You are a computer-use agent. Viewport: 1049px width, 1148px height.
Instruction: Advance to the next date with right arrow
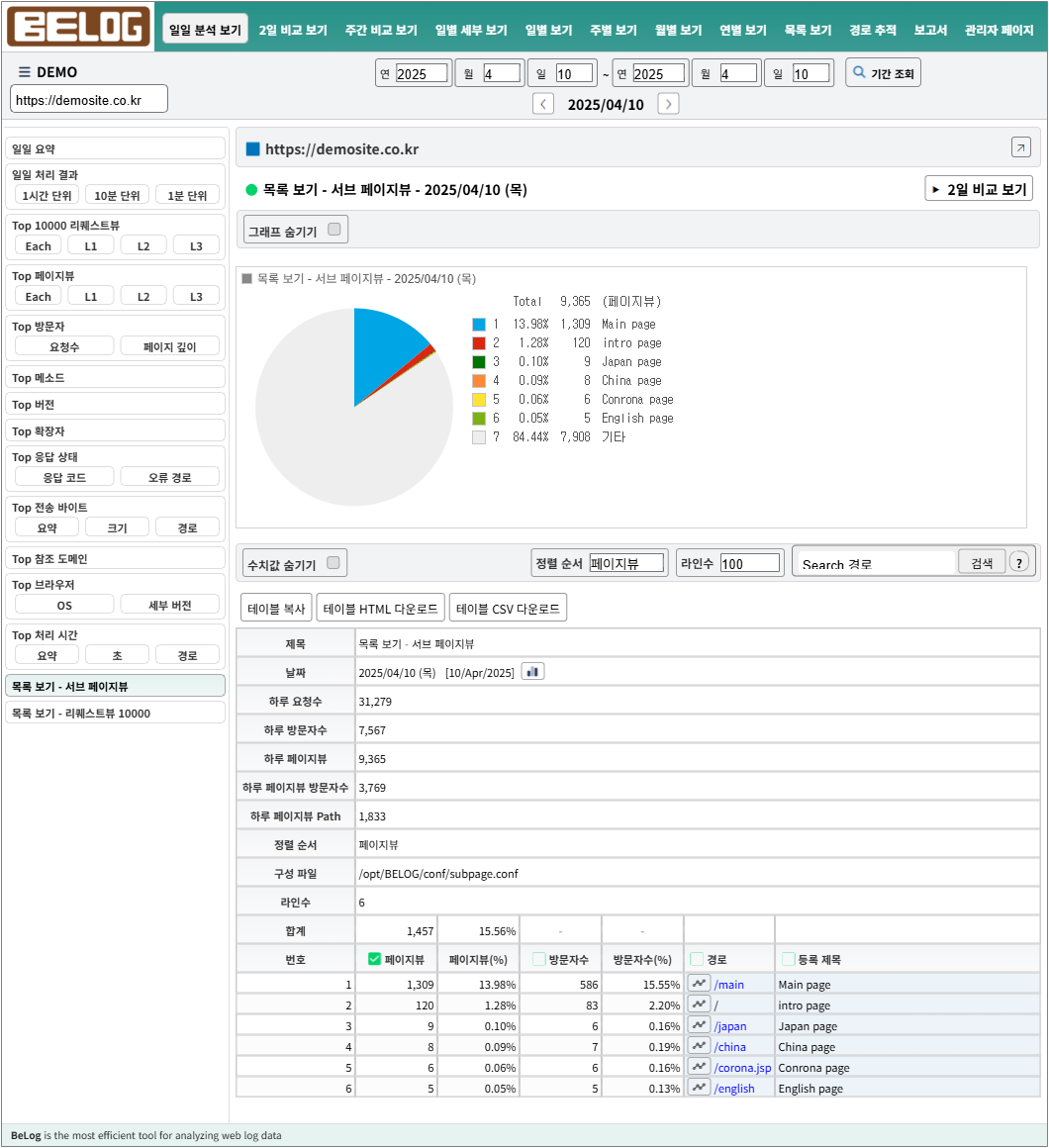(668, 104)
